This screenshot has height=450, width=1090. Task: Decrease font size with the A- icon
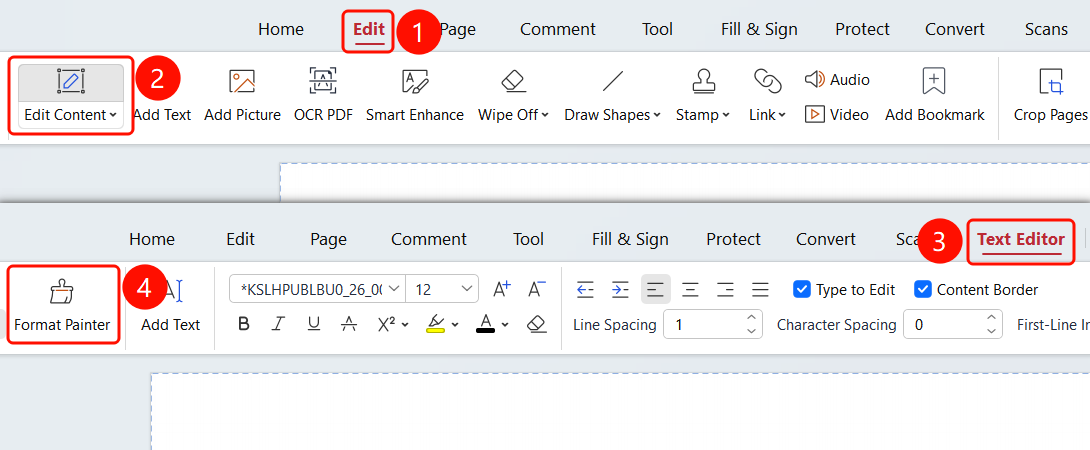536,289
